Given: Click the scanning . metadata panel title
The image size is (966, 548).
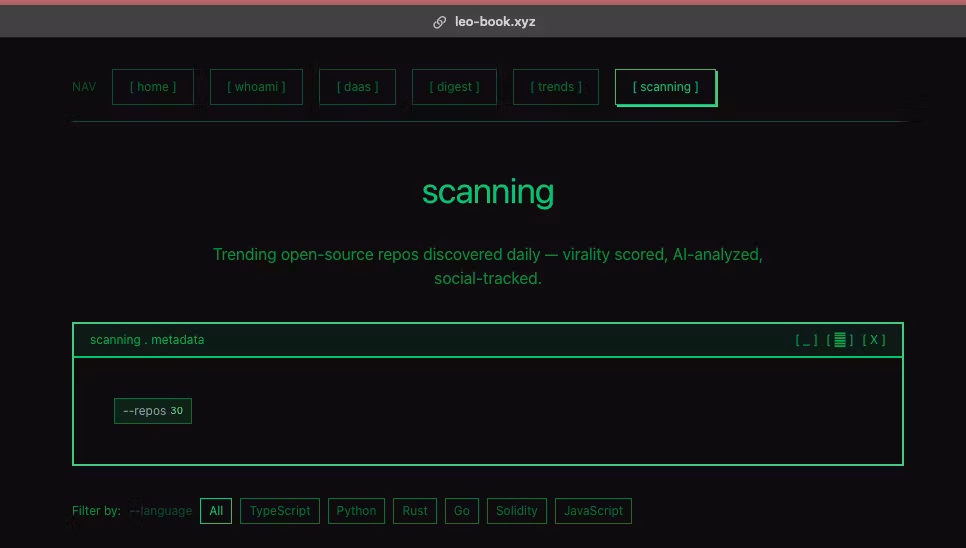Looking at the screenshot, I should pos(147,340).
